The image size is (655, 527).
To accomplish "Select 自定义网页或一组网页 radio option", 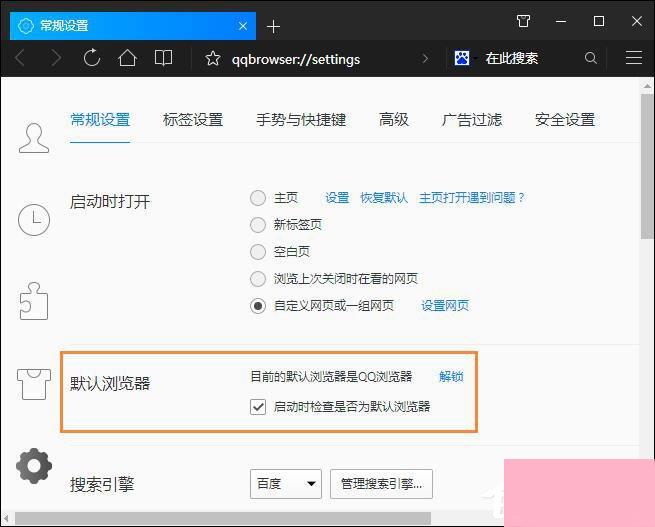I will coord(258,306).
